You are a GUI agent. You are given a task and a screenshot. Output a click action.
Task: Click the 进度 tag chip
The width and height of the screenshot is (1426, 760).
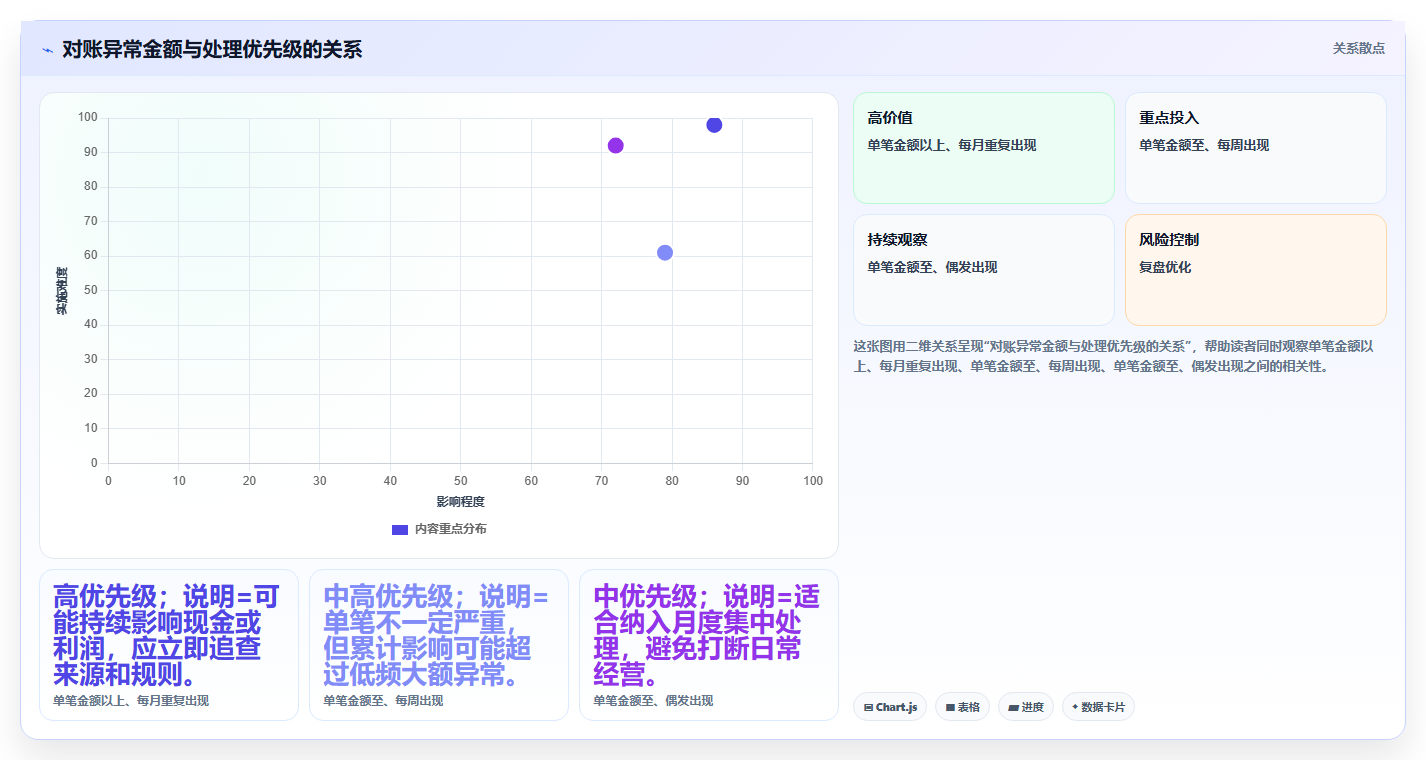click(1026, 707)
